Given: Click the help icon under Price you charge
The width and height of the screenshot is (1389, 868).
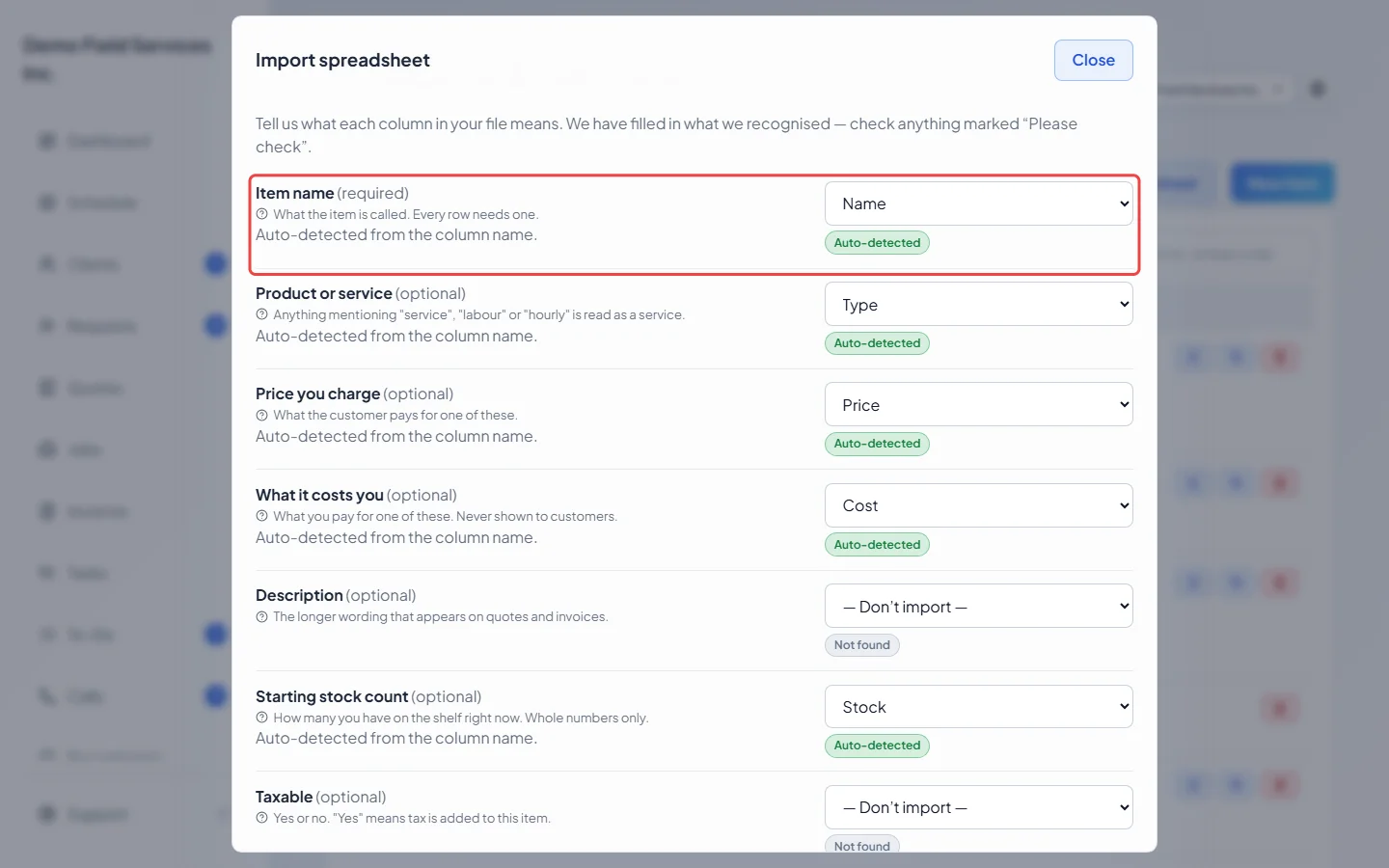Looking at the screenshot, I should point(261,415).
